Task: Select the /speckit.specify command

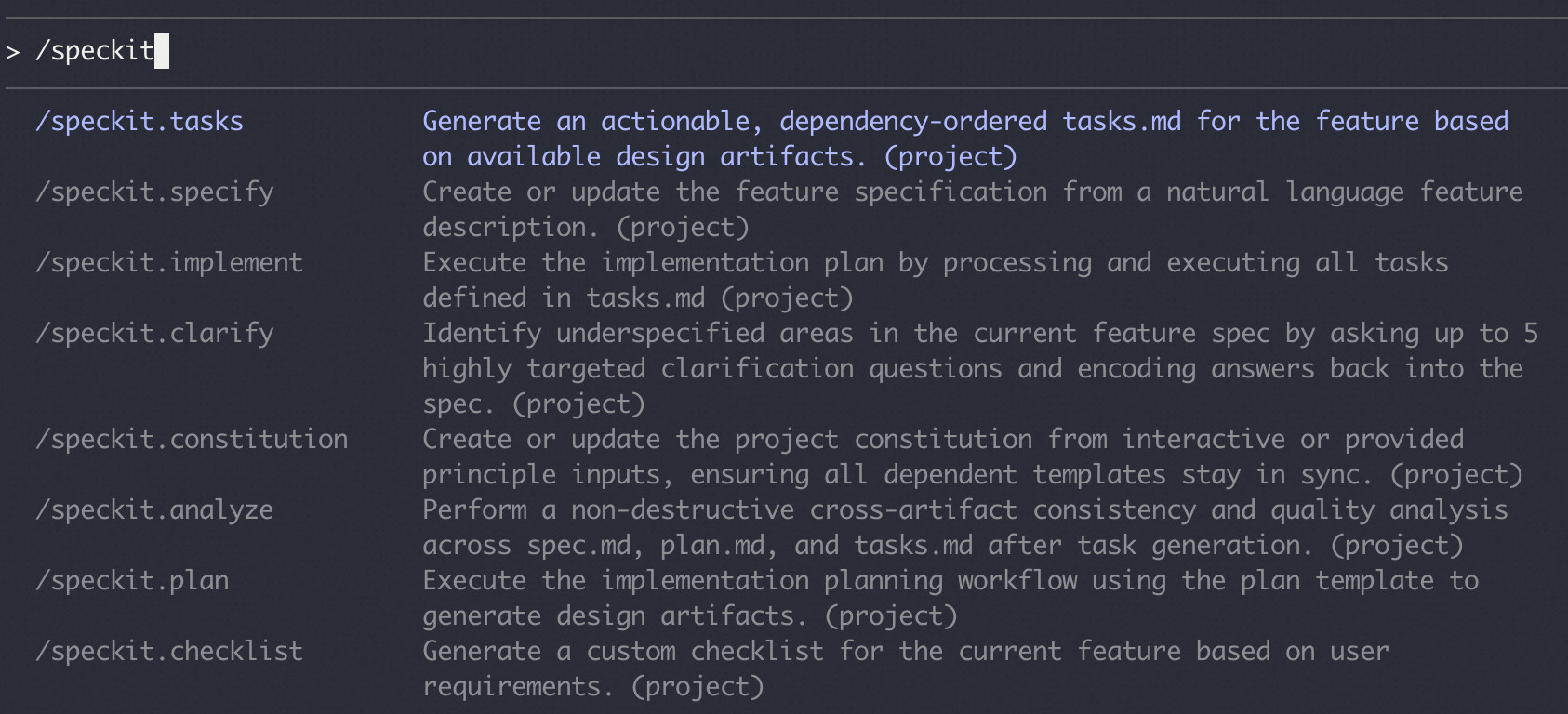Action: pyautogui.click(x=154, y=192)
